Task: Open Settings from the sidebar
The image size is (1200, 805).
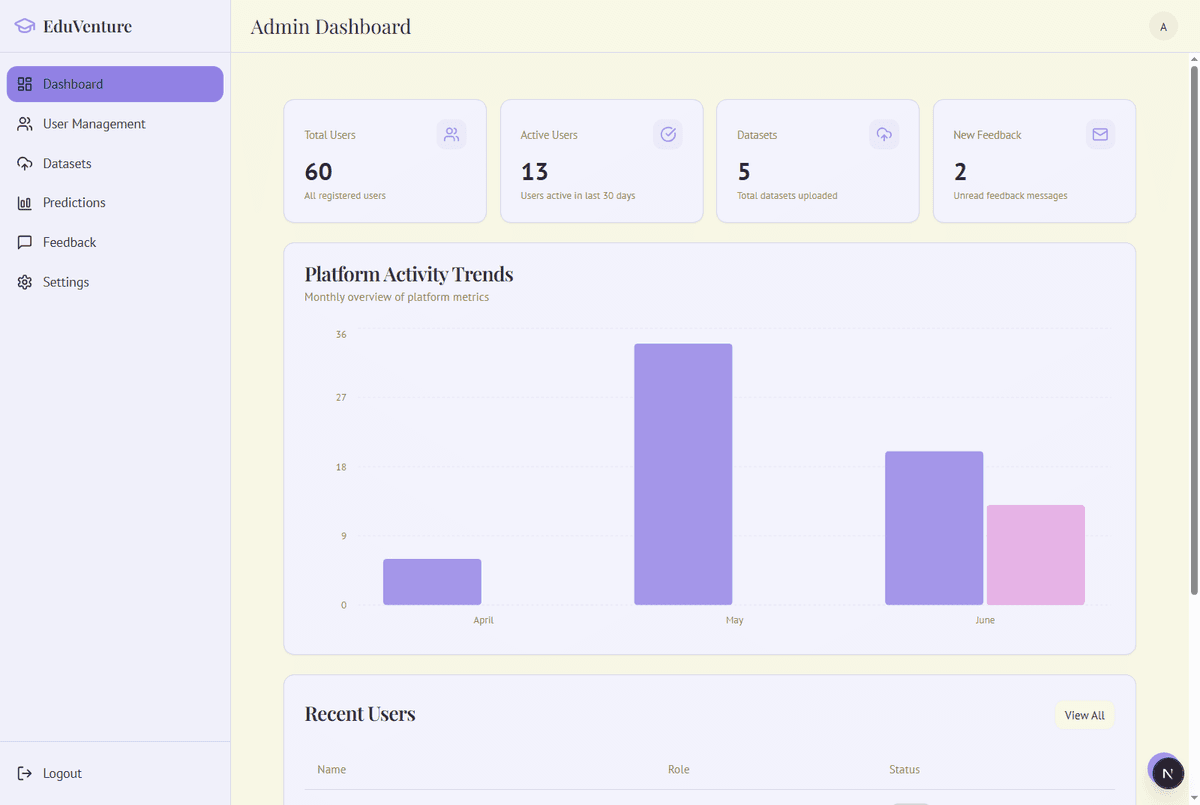Action: click(x=115, y=282)
